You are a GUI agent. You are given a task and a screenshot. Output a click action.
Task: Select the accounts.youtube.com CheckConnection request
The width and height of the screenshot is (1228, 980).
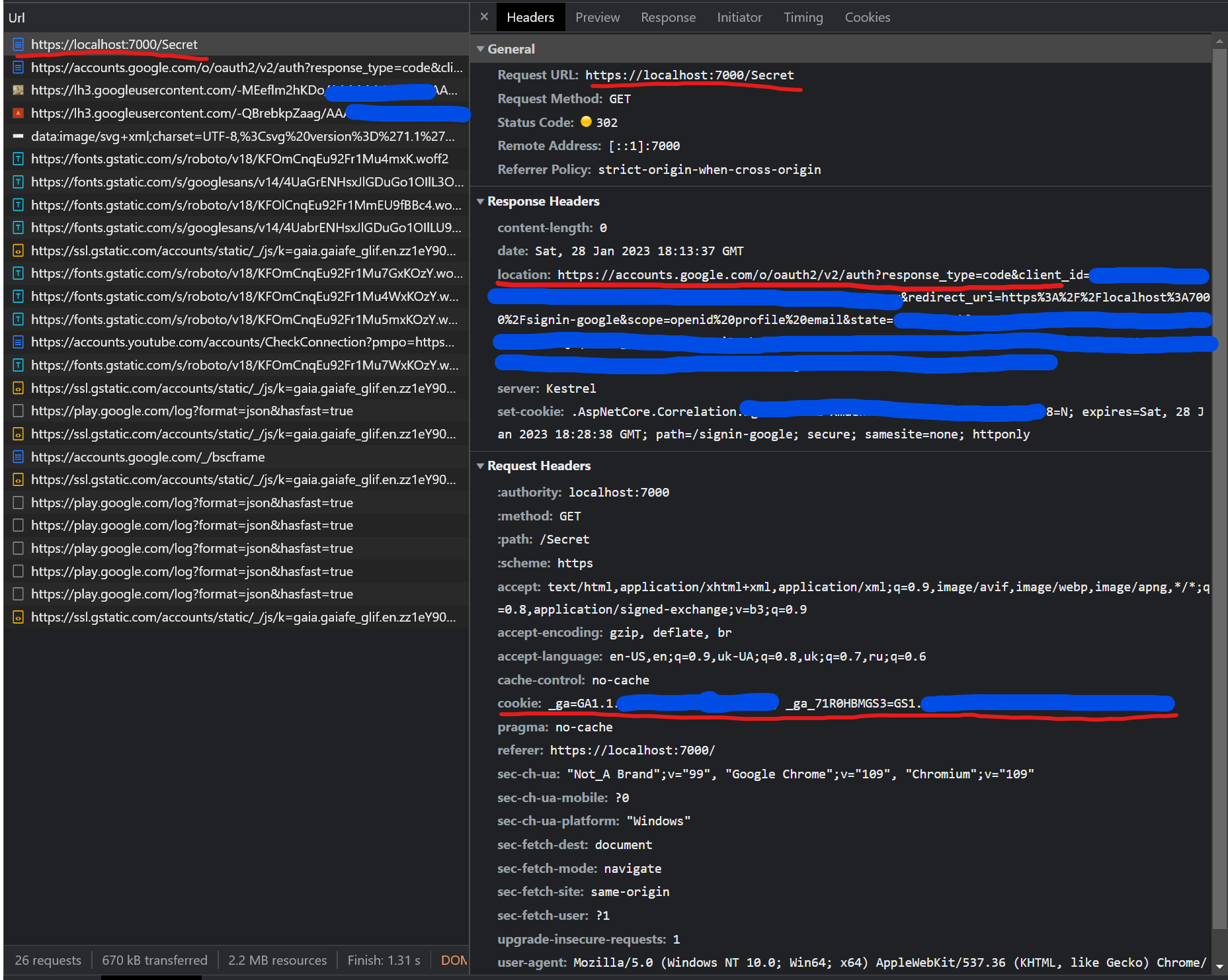236,342
